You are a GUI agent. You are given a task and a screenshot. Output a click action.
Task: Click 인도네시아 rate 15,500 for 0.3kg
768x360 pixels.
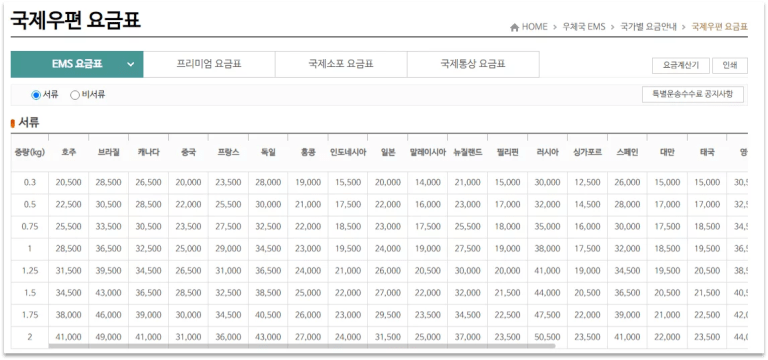pos(348,182)
